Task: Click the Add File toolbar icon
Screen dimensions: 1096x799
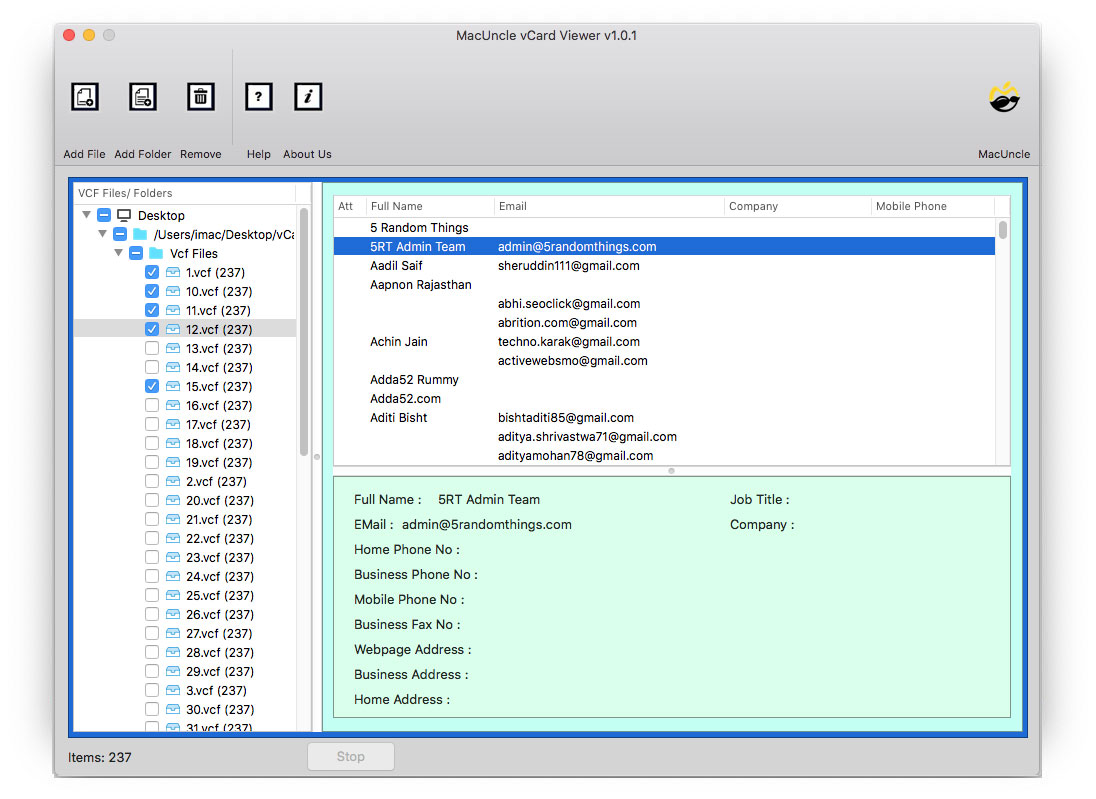Action: tap(85, 96)
